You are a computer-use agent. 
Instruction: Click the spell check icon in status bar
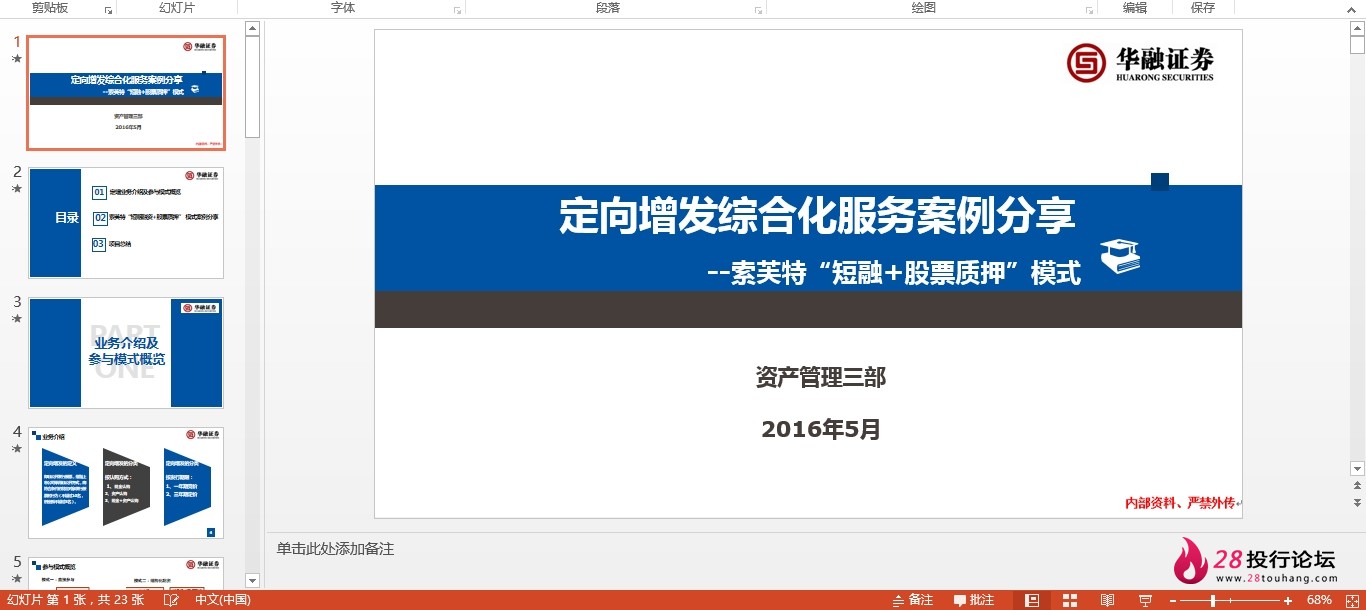point(171,600)
